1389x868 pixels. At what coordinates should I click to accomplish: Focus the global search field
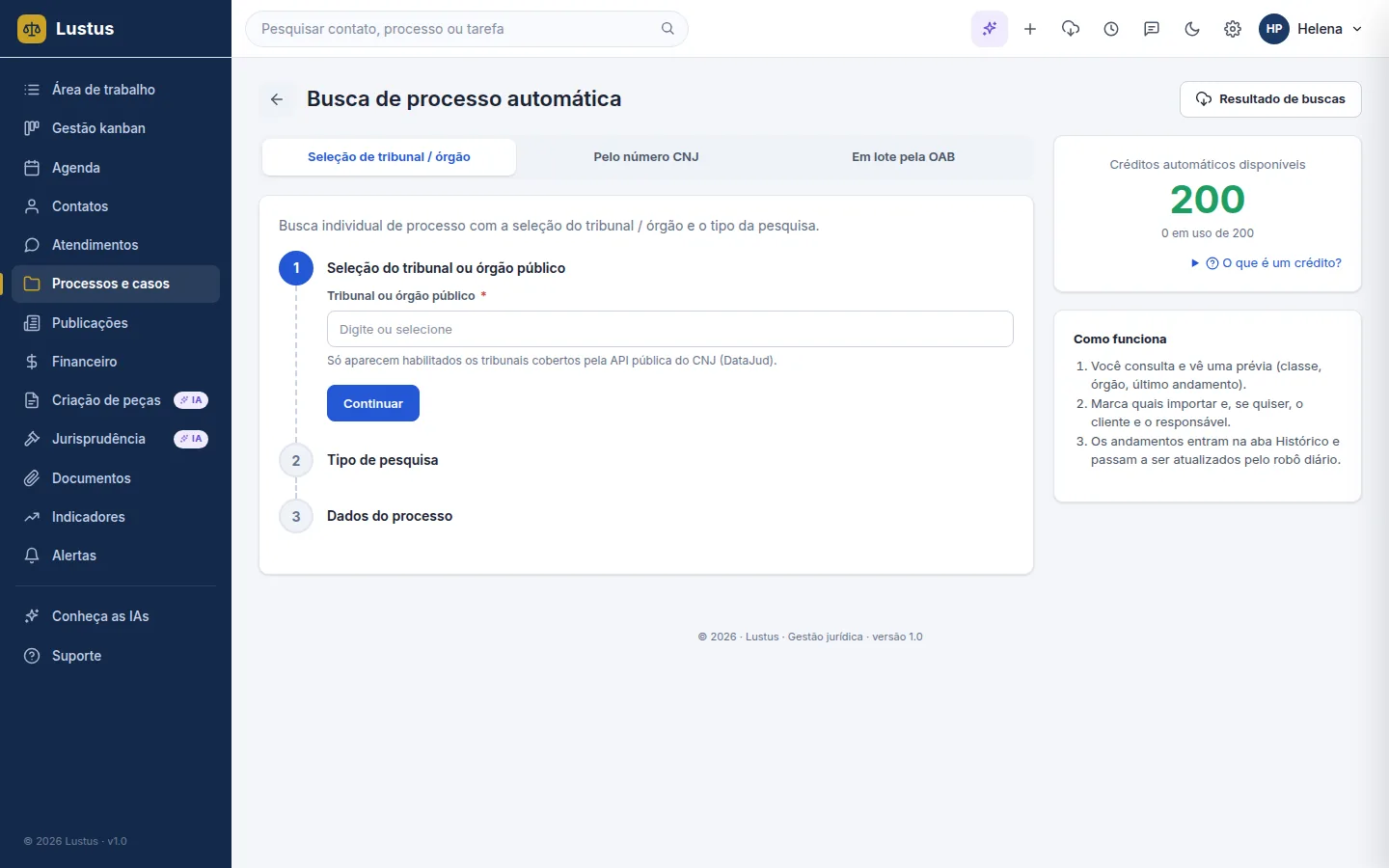click(x=467, y=29)
